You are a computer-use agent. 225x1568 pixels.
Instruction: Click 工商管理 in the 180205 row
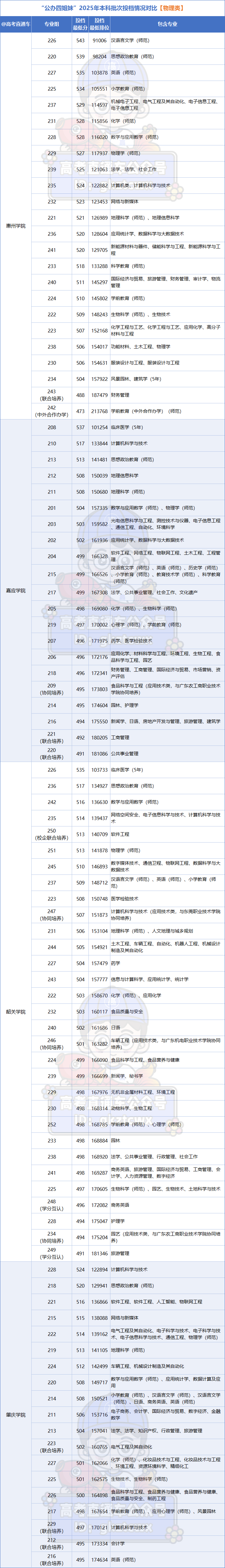coord(120,738)
